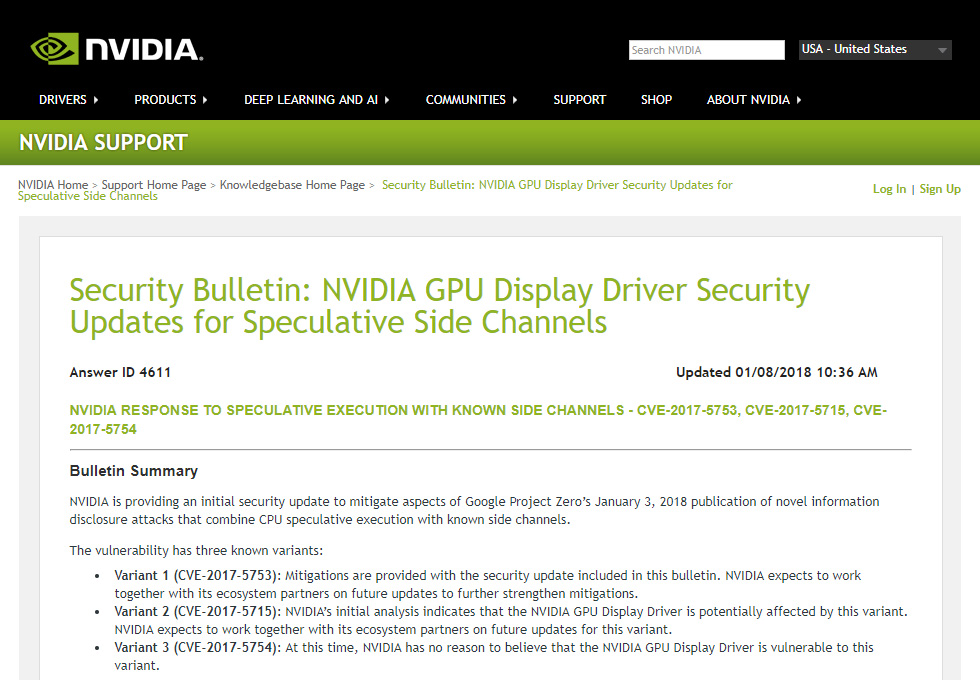Screen dimensions: 980x680
Task: Click the Updated 01/08/2018 10:36 AM text
Action: (777, 372)
